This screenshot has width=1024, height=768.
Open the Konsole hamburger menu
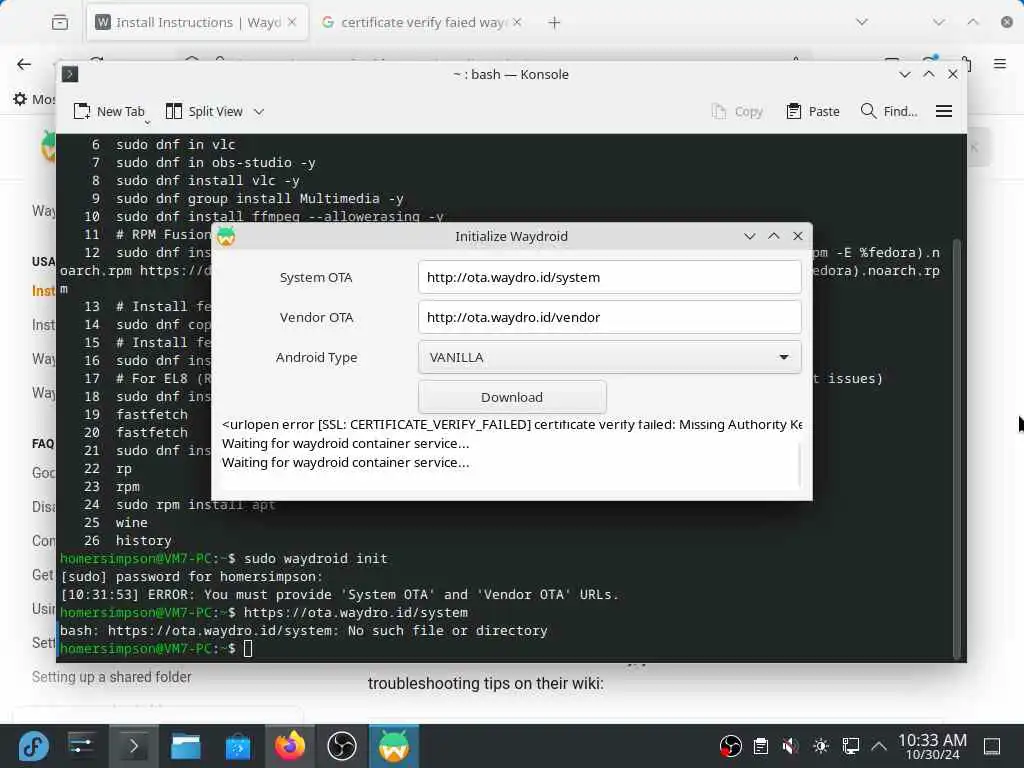click(944, 112)
